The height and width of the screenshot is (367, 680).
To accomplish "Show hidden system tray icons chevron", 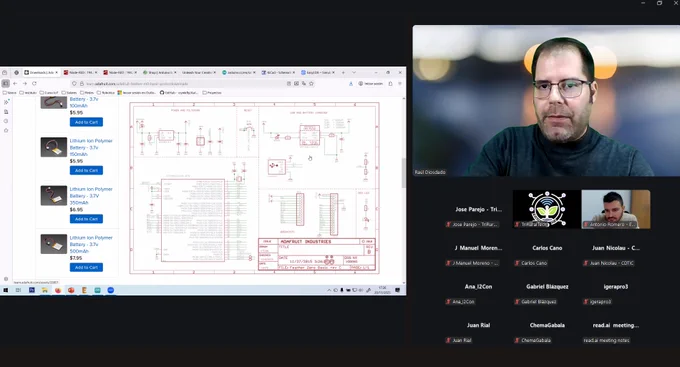I will pos(329,290).
